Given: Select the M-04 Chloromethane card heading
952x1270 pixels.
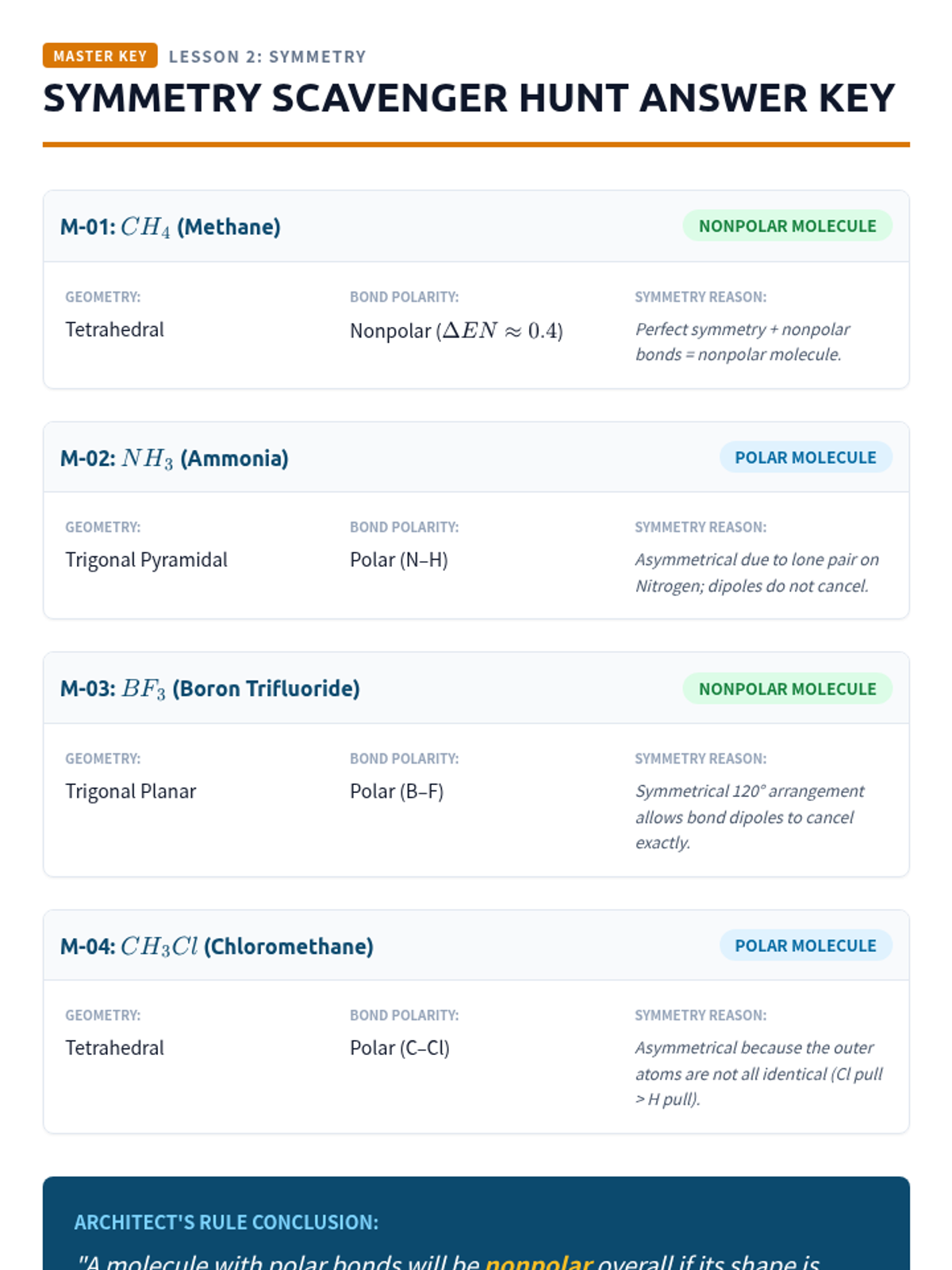Looking at the screenshot, I should point(217,946).
